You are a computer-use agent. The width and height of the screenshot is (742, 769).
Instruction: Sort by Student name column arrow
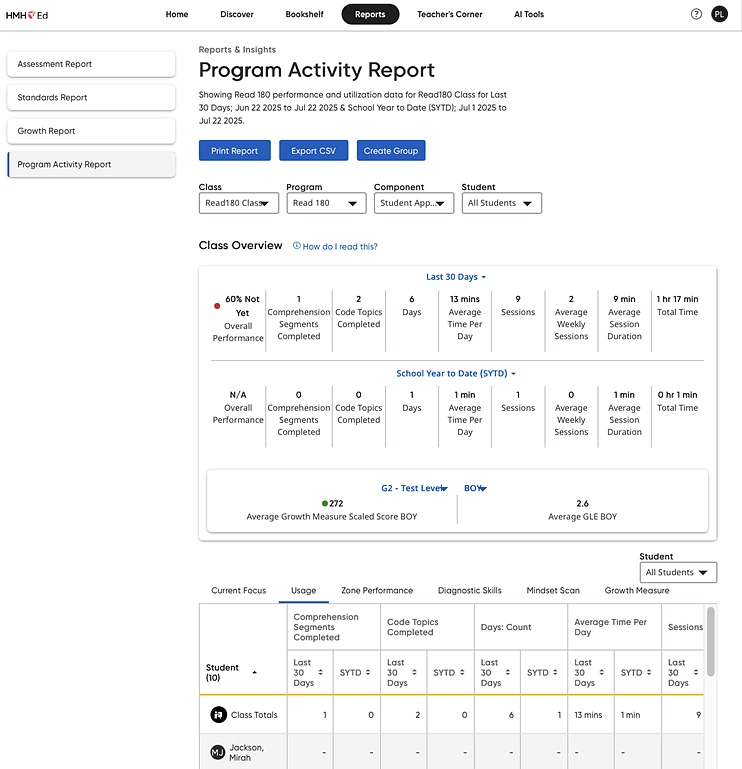coord(255,672)
